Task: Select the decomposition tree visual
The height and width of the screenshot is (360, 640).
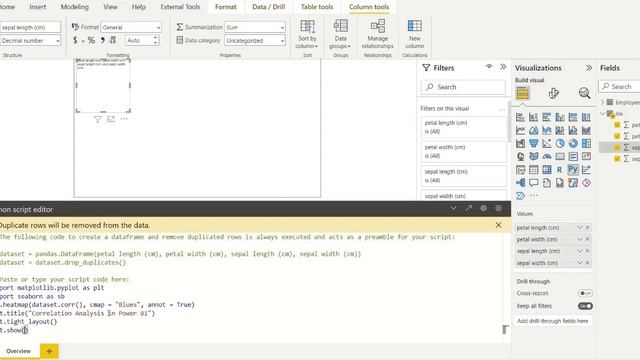Action: click(520, 183)
